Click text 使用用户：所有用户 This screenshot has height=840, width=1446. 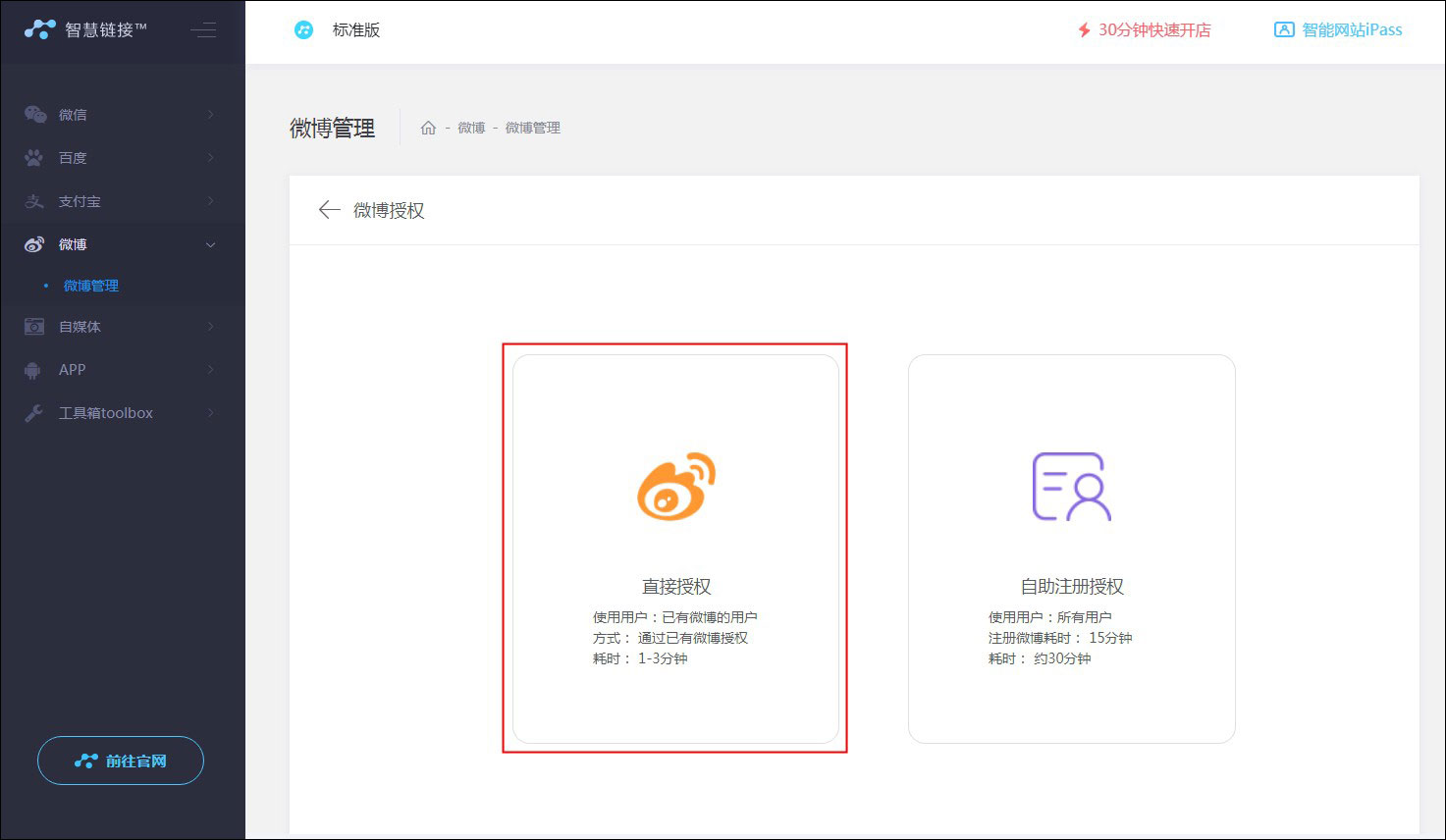(x=1050, y=617)
